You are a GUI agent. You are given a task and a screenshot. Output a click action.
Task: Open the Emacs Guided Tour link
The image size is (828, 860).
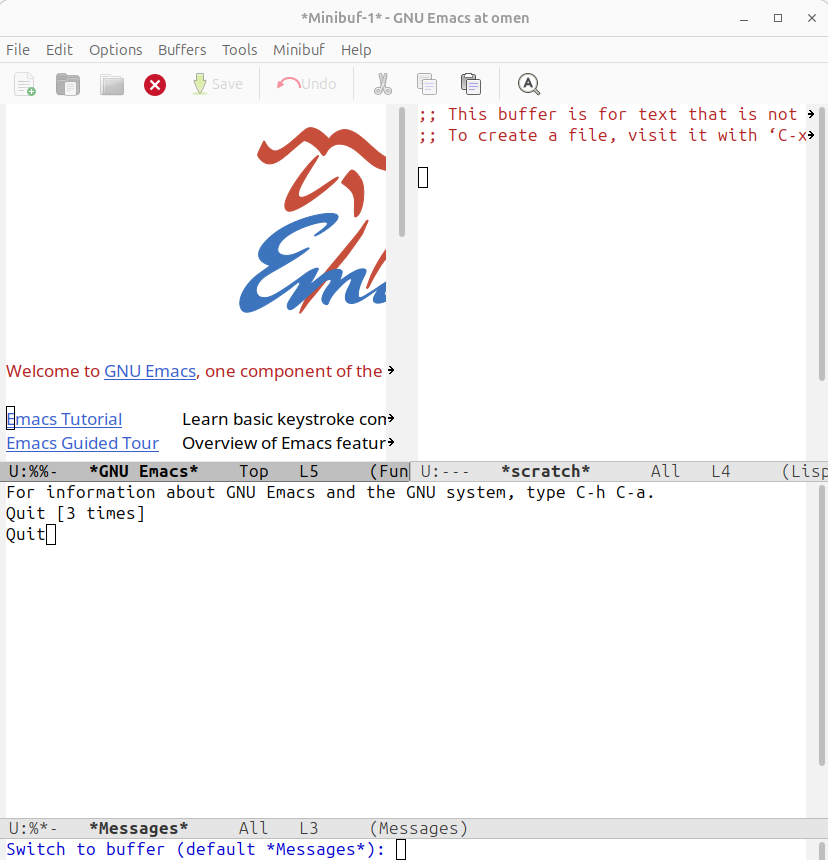82,443
